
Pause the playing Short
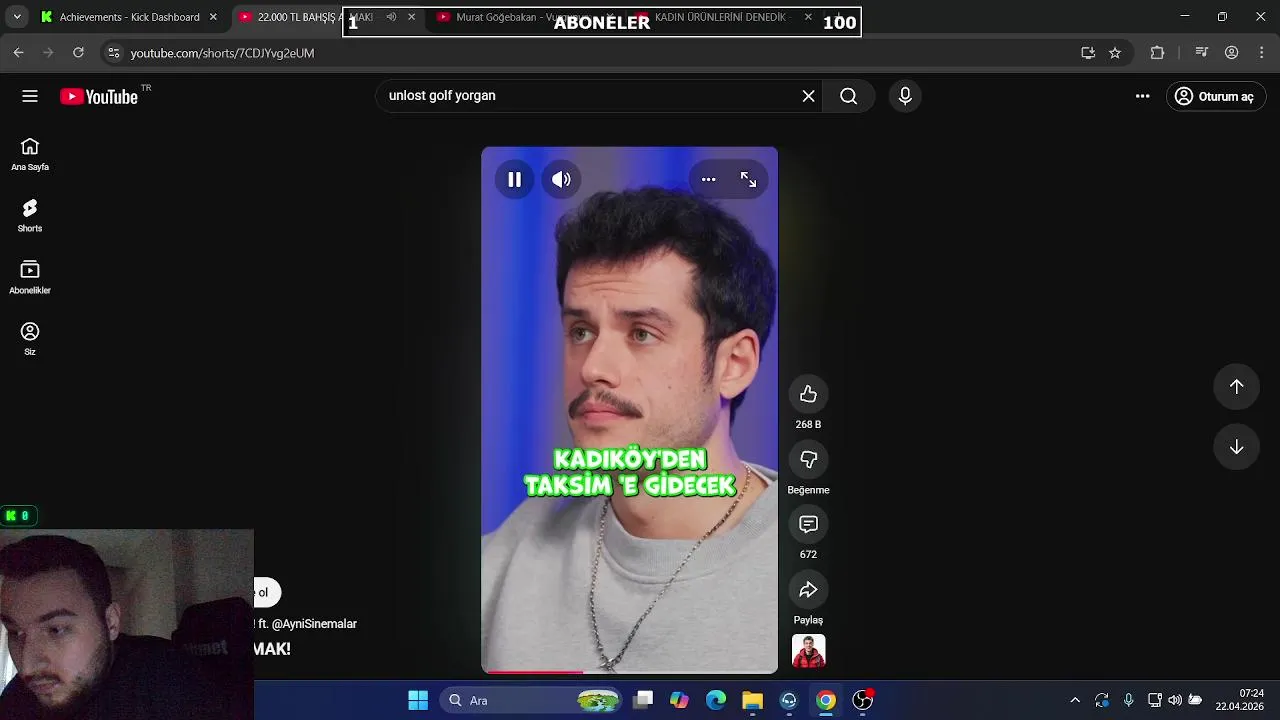click(x=514, y=180)
